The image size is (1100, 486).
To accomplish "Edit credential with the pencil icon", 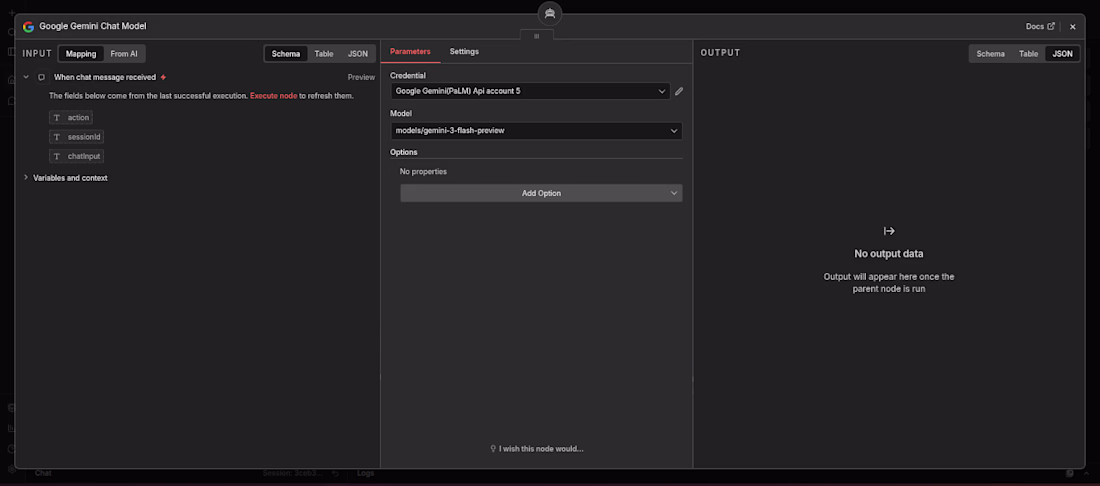I will point(679,91).
